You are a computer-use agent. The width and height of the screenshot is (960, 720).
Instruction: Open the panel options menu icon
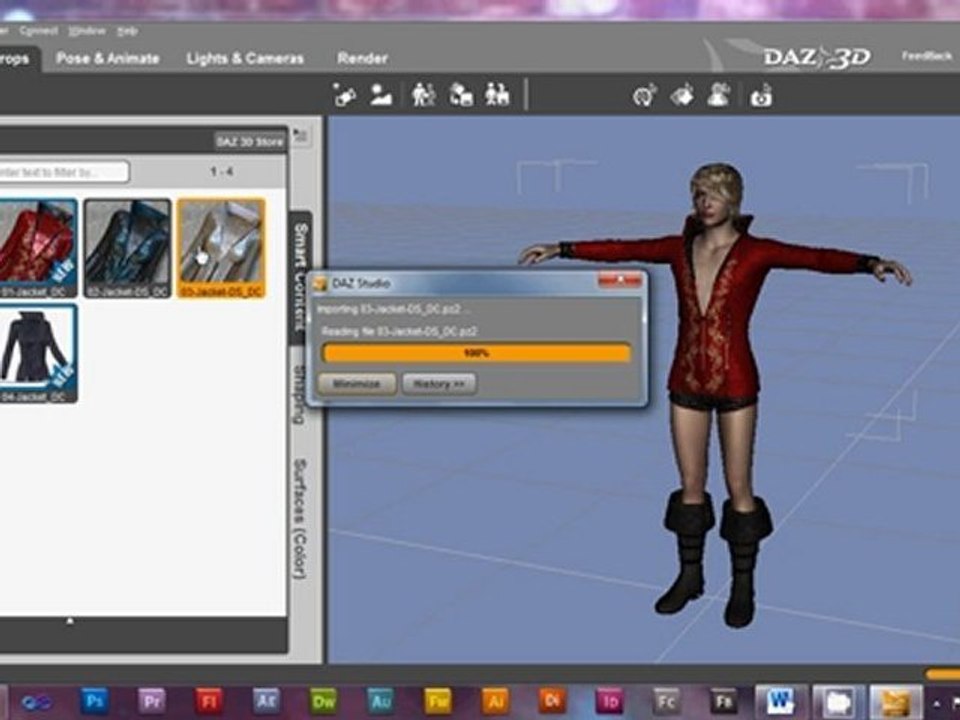(301, 136)
